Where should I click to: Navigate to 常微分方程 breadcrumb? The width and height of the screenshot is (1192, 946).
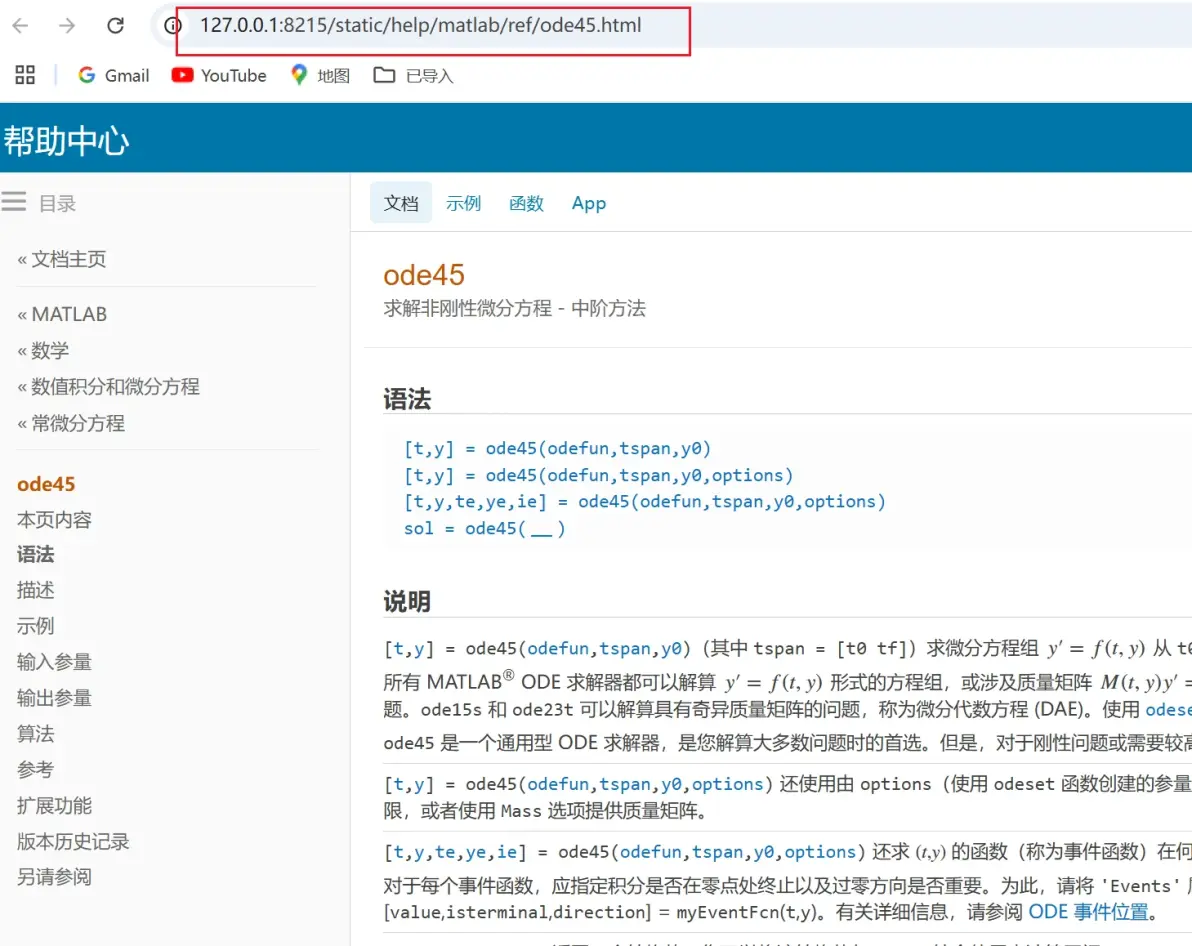tap(71, 423)
